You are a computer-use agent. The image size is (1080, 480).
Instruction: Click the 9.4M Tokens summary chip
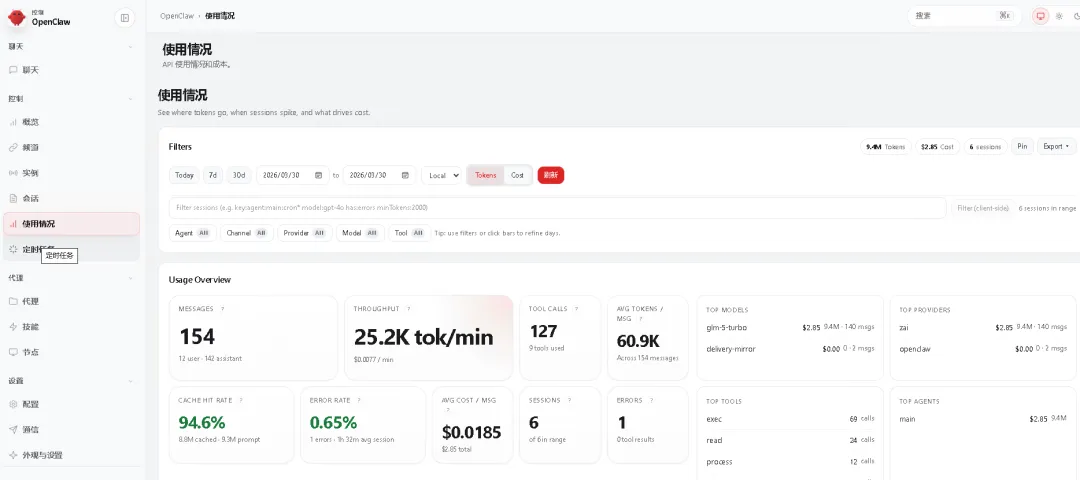coord(886,147)
